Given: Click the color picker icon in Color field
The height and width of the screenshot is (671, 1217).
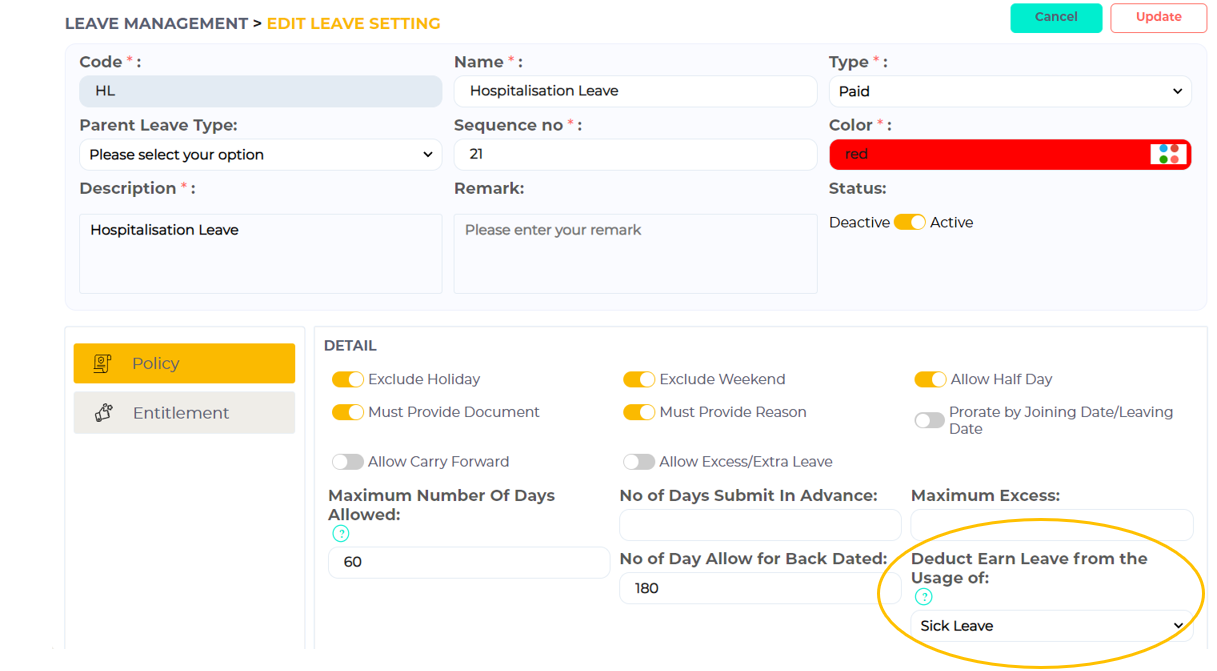Looking at the screenshot, I should (1168, 154).
